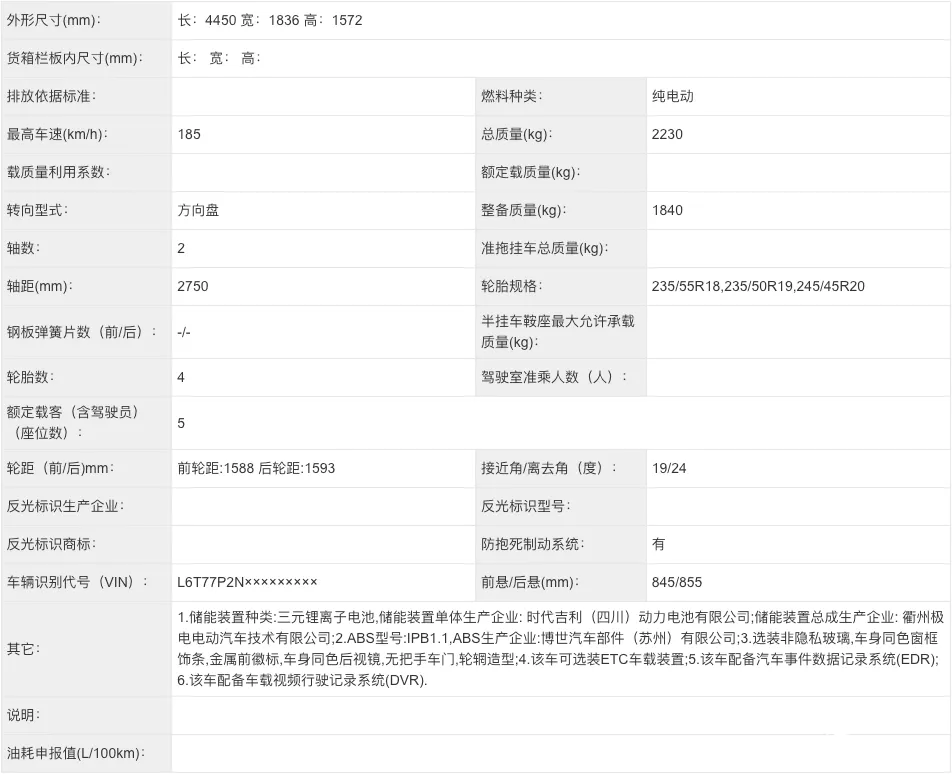This screenshot has height=774, width=952.
Task: Select the curb weight value 1840
Action: pyautogui.click(x=667, y=211)
